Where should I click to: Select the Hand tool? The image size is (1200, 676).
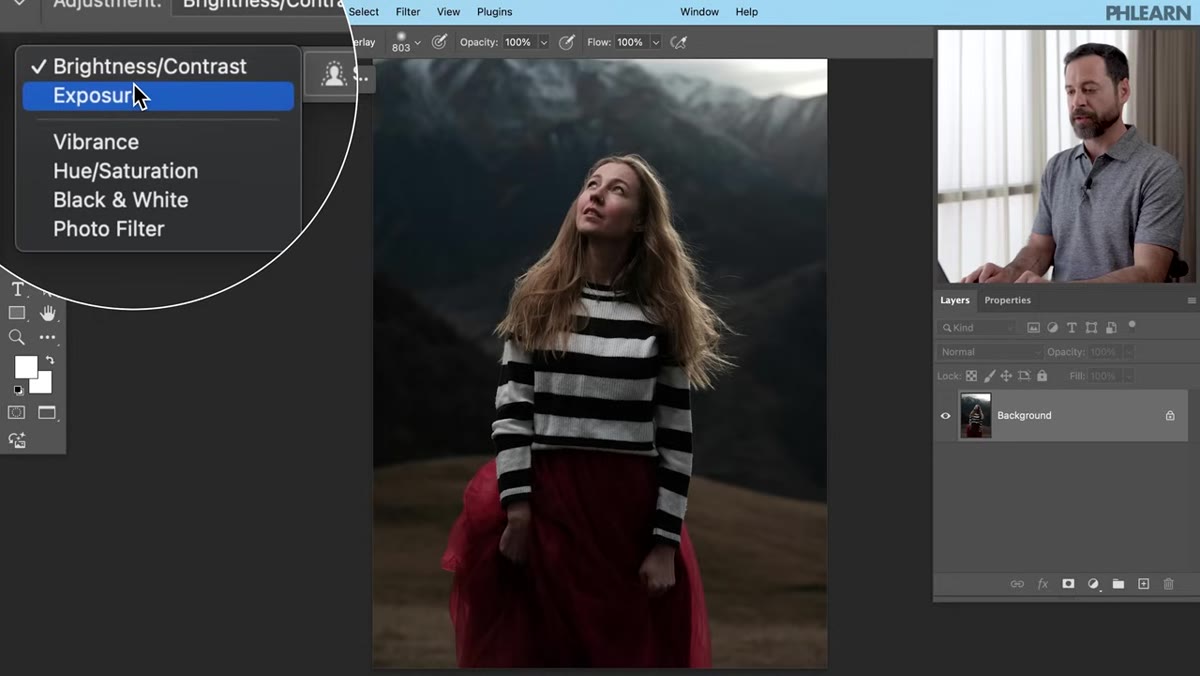pos(47,313)
